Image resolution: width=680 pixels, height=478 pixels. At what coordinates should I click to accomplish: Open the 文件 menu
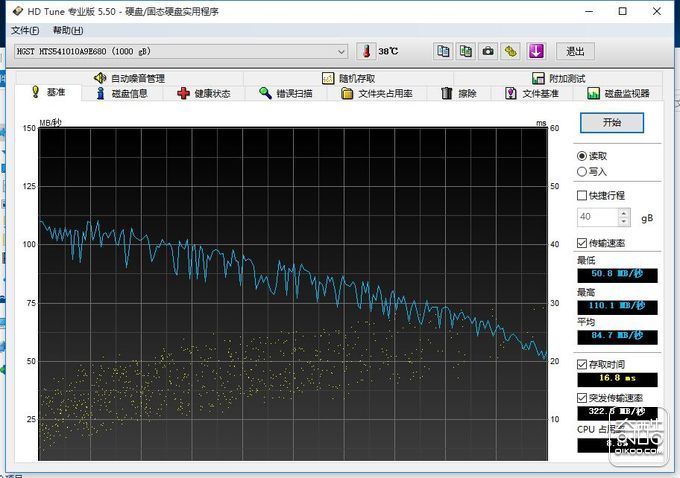(x=25, y=30)
